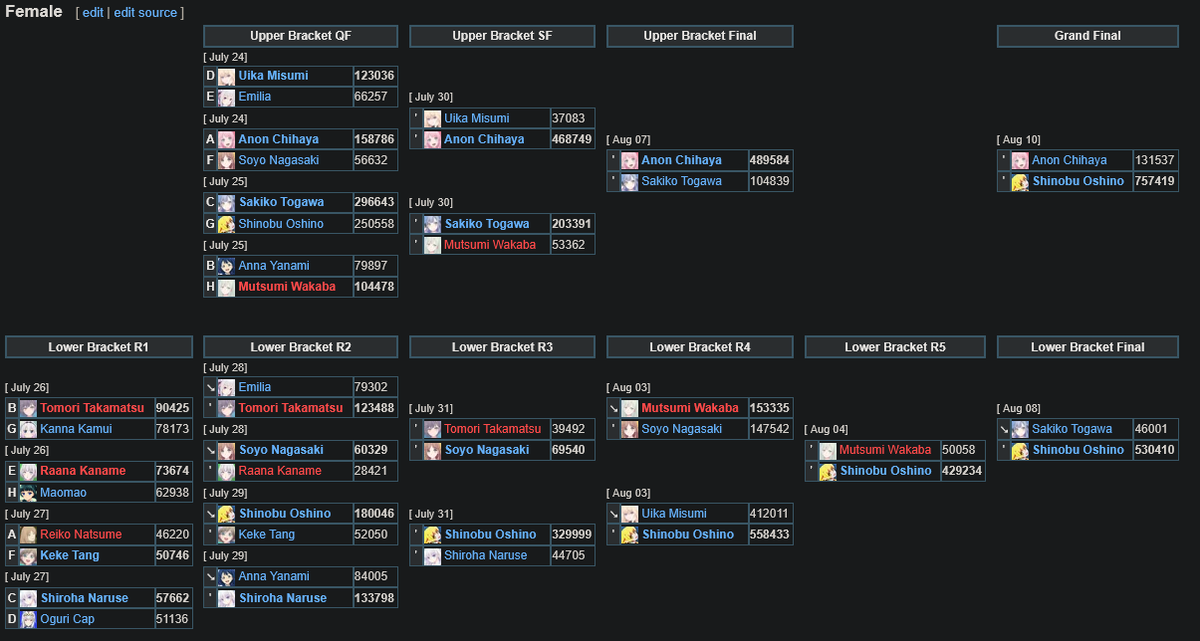
Task: Open Sakiko Togawa link in Upper Bracket Final
Action: click(x=682, y=182)
